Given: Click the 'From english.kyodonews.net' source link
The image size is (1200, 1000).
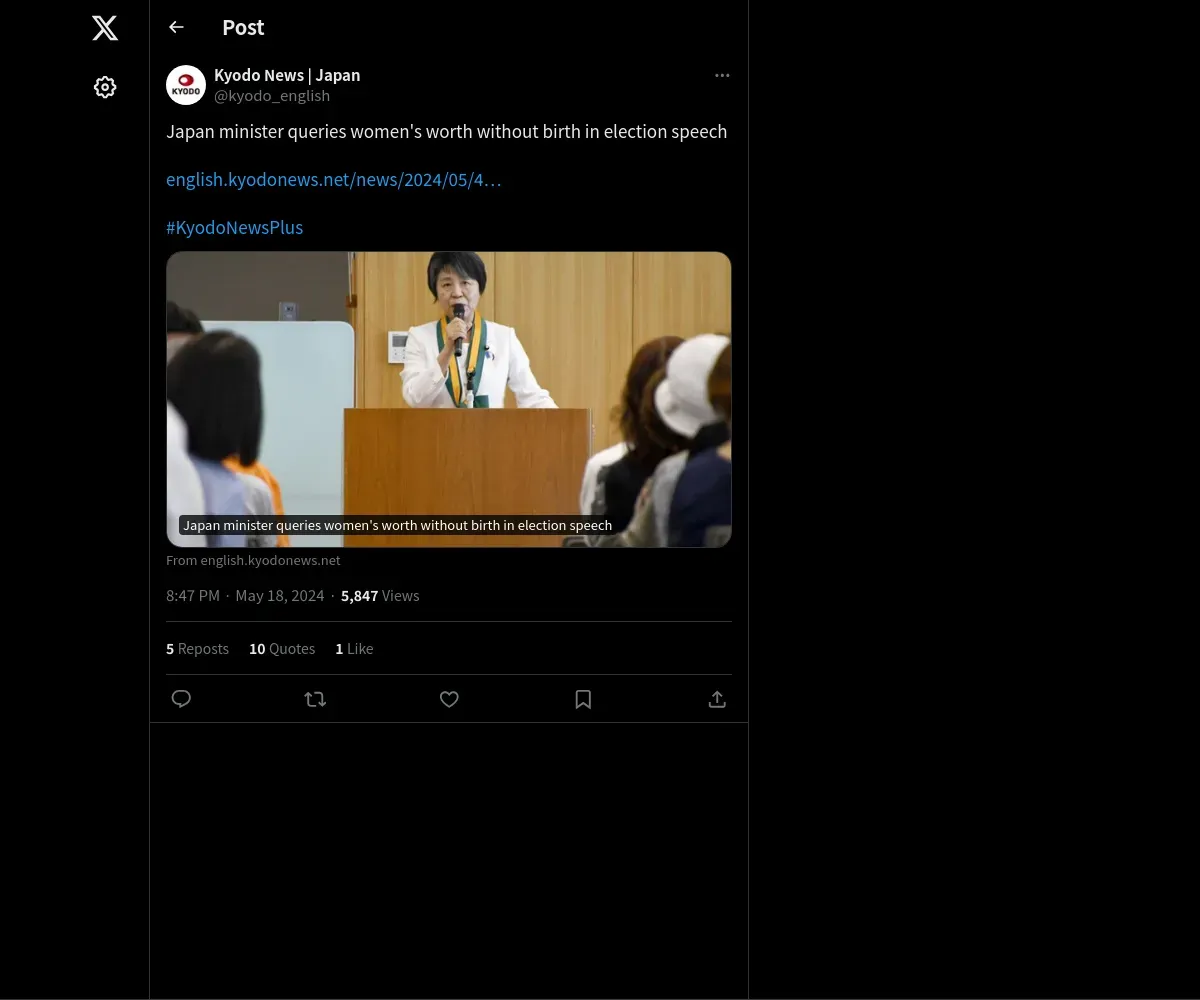Looking at the screenshot, I should pos(253,561).
